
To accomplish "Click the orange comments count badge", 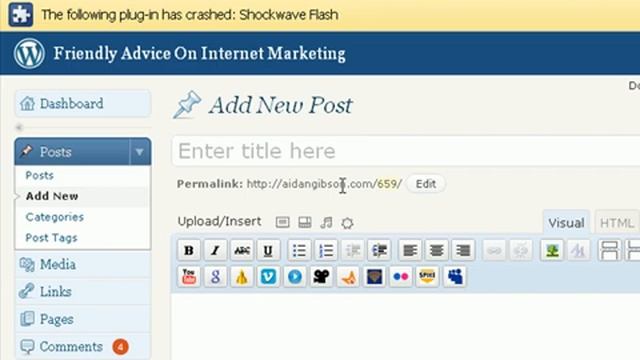I will 120,347.
